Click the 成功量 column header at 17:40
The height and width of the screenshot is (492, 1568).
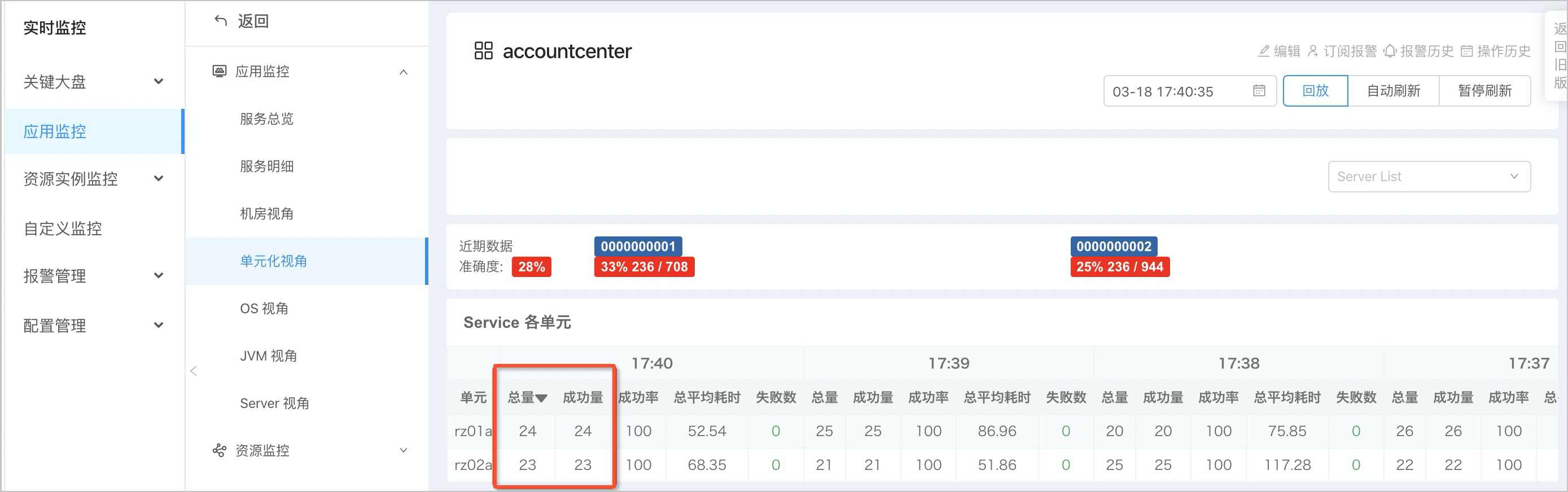(x=582, y=397)
